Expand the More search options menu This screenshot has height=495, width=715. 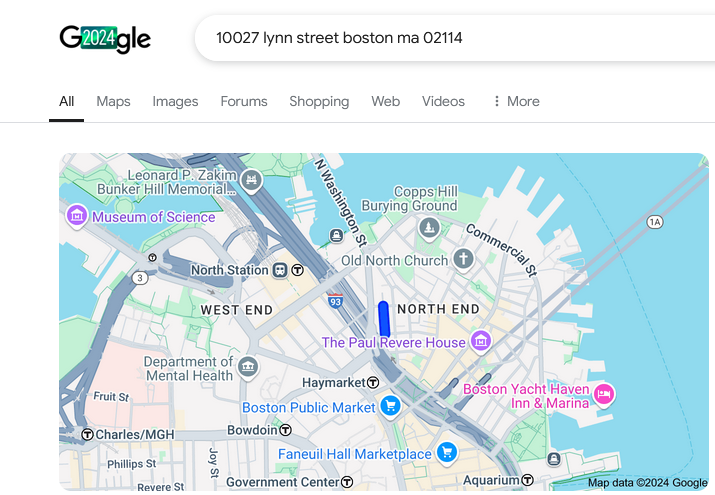[516, 101]
